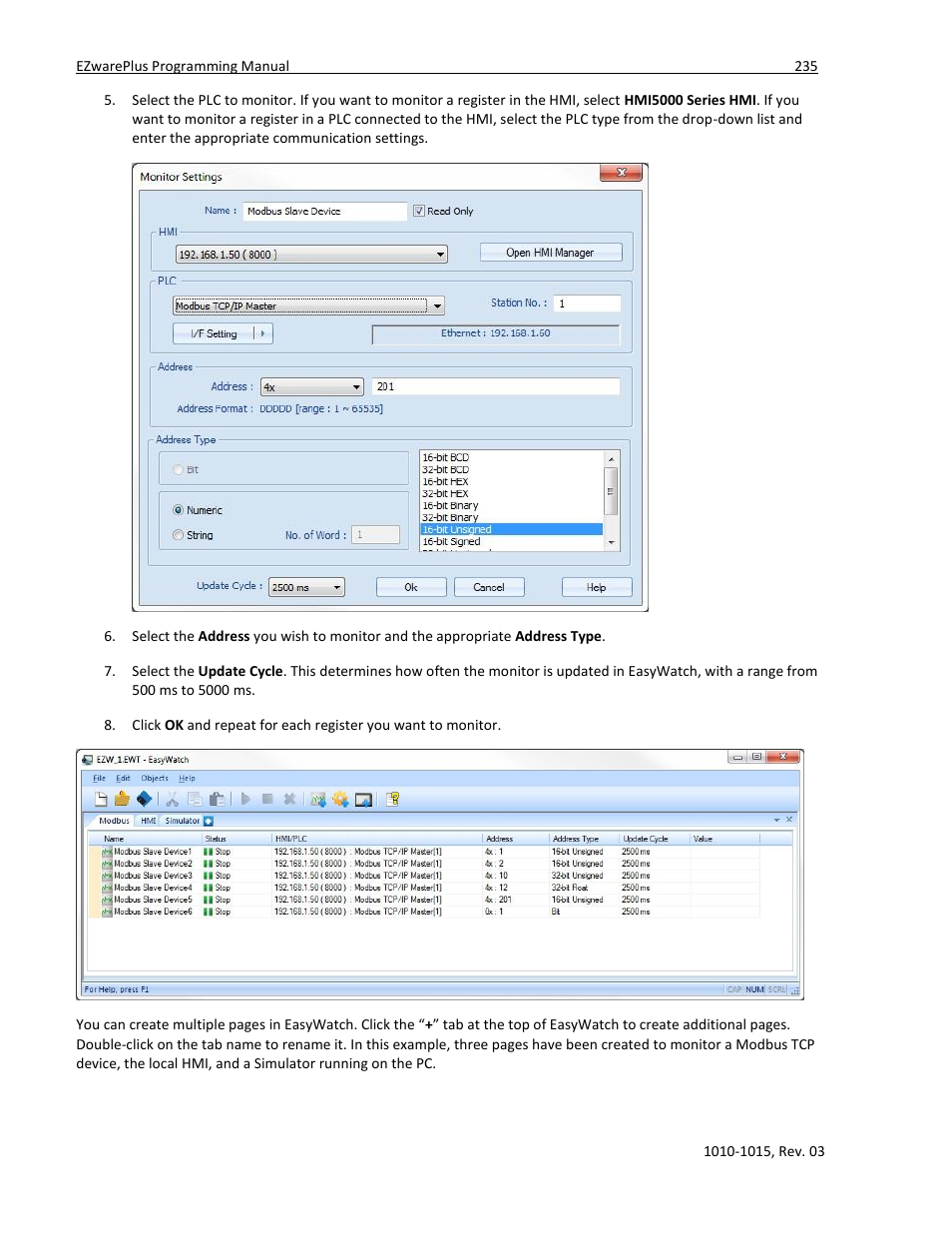Click the HMI/PLC column header
The width and height of the screenshot is (952, 1233).
click(x=377, y=839)
